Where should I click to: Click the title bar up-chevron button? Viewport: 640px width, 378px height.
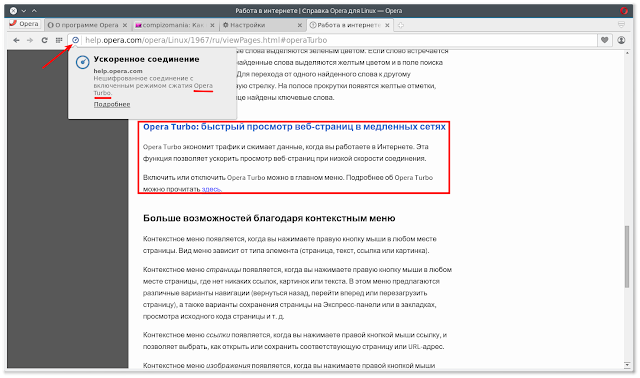34,11
